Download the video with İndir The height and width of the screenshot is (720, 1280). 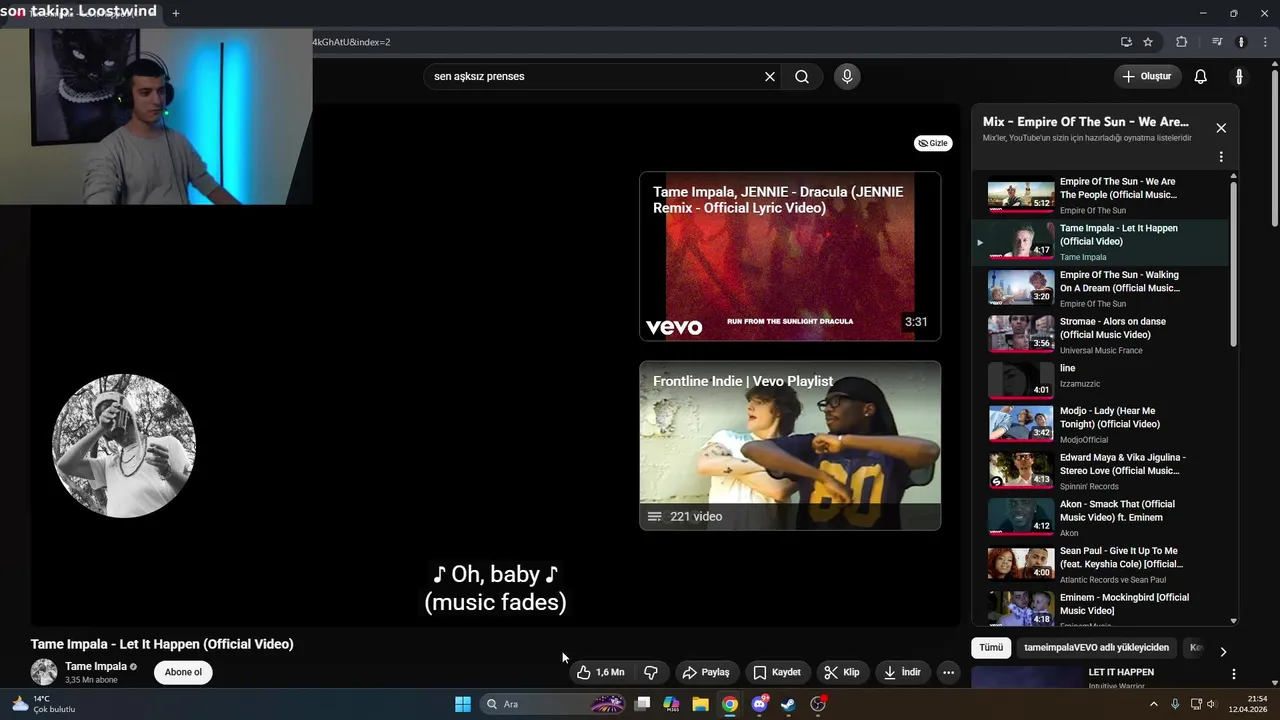pyautogui.click(x=902, y=672)
